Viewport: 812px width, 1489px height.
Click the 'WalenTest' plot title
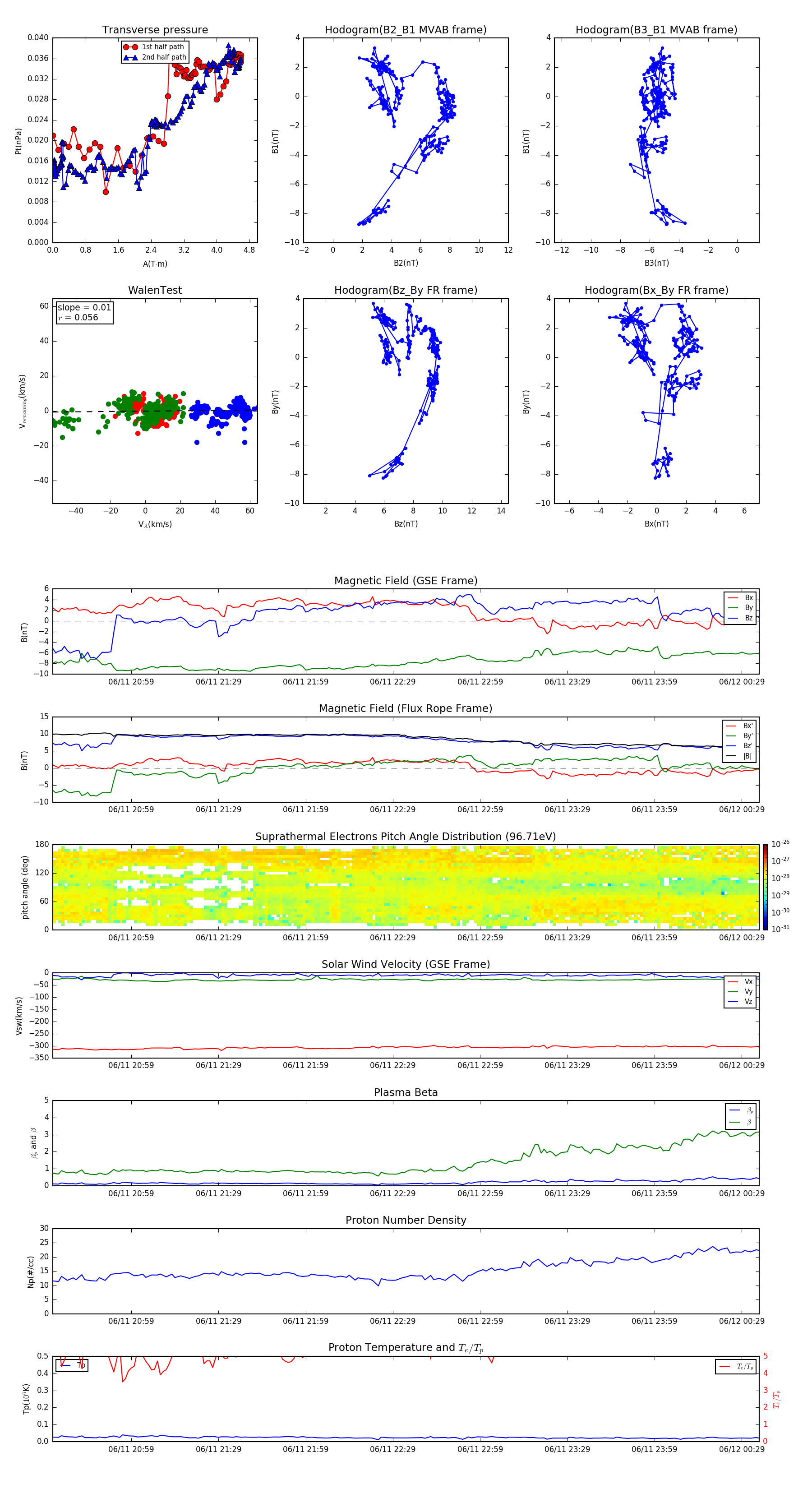coord(155,290)
